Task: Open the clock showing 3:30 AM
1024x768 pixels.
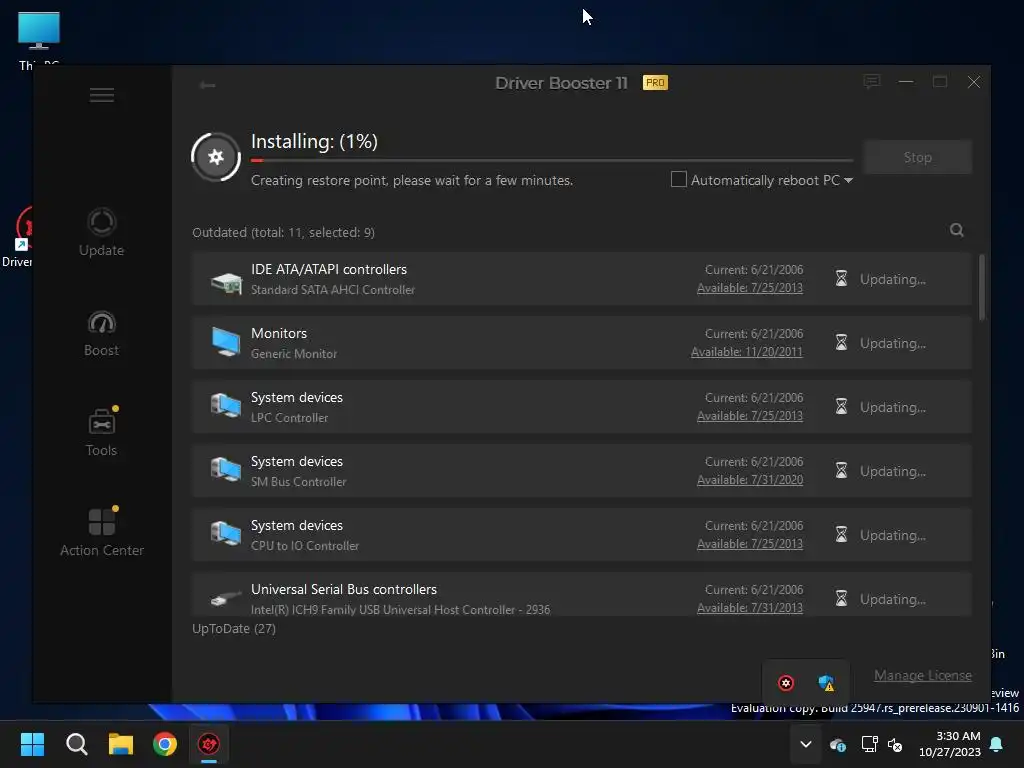Action: (x=949, y=744)
